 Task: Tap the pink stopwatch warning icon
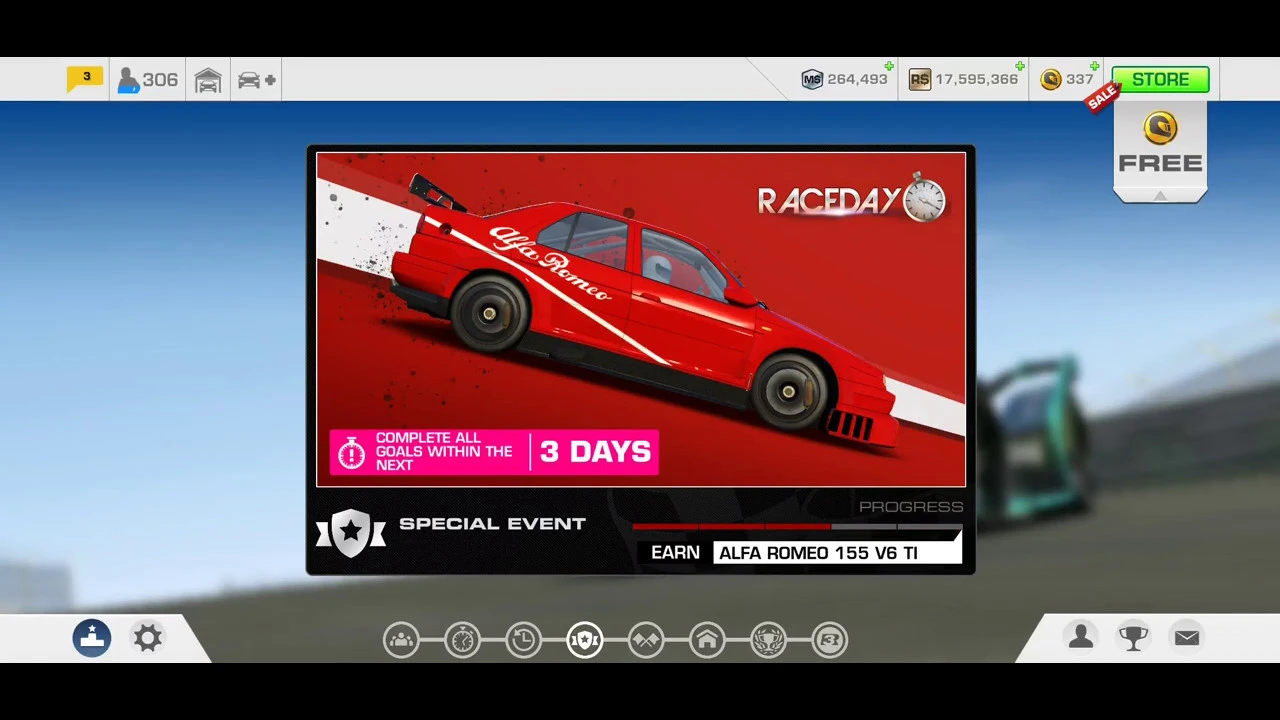pos(351,452)
